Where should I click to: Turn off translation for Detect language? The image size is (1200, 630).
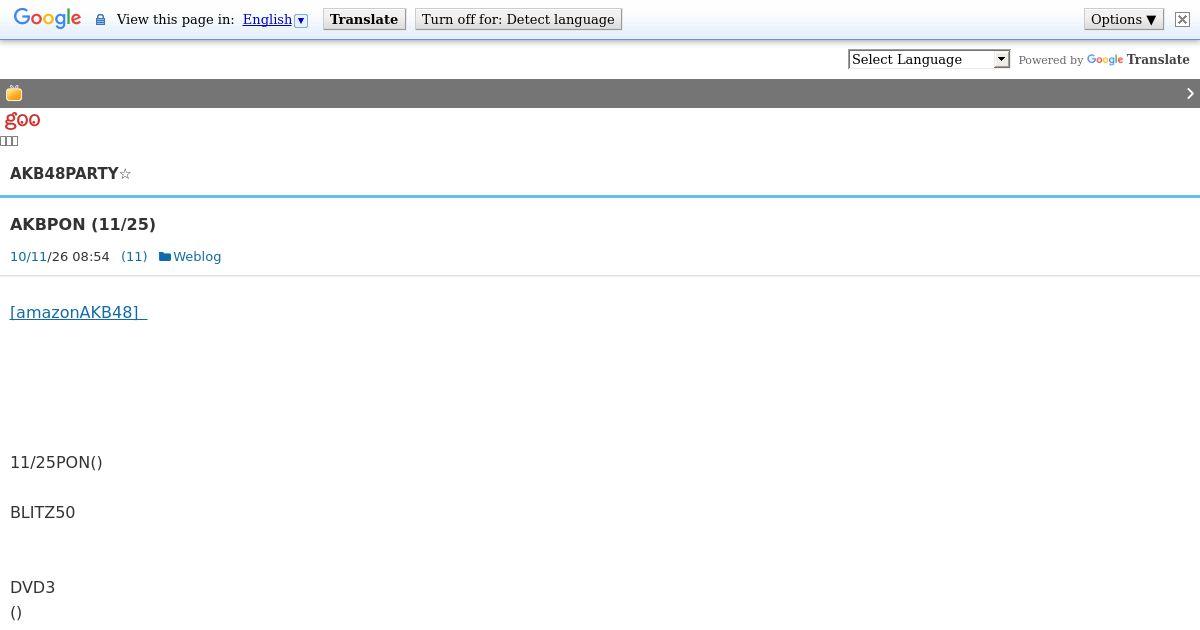(518, 19)
